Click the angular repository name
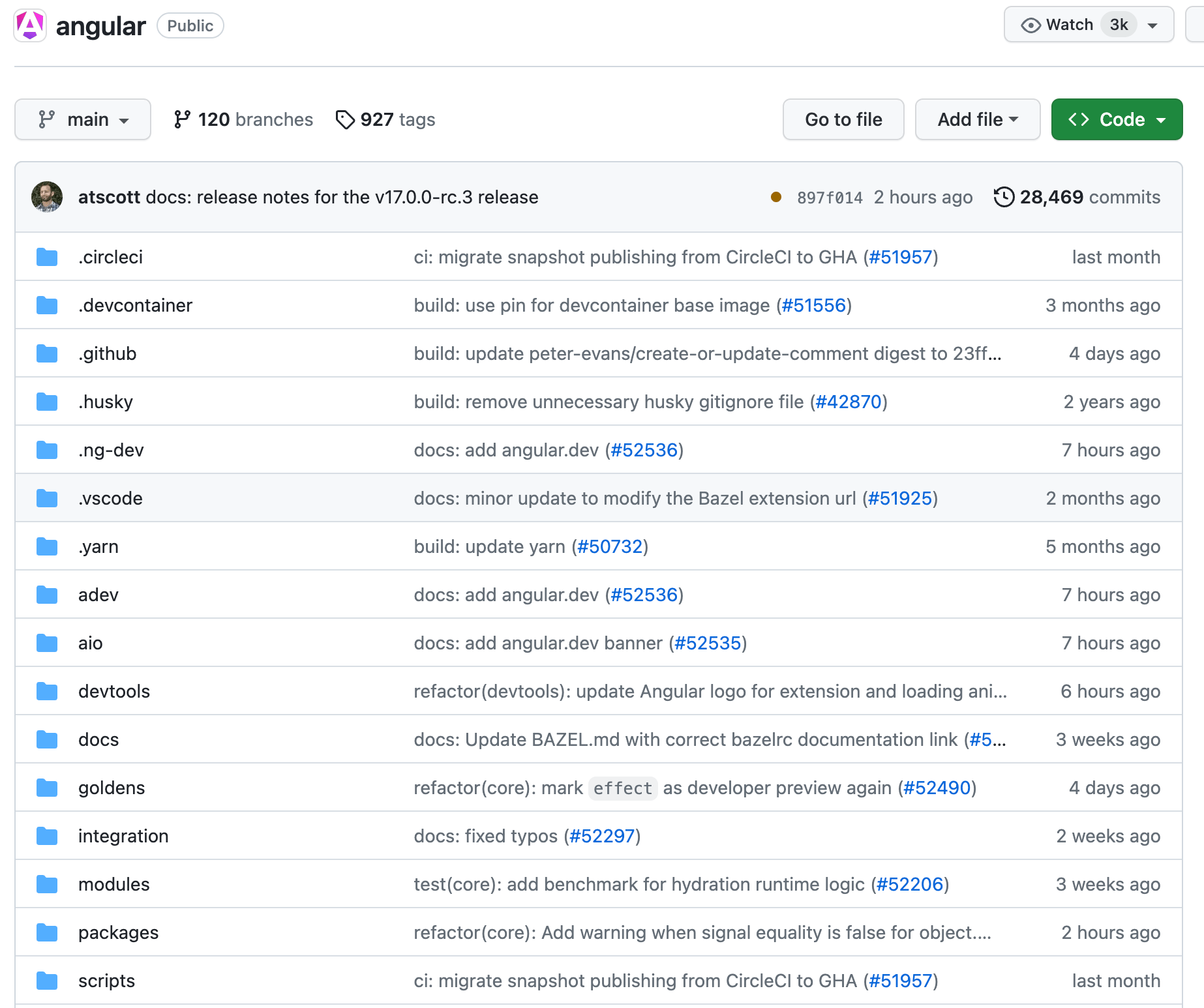Viewport: 1204px width, 1008px height. (x=101, y=26)
